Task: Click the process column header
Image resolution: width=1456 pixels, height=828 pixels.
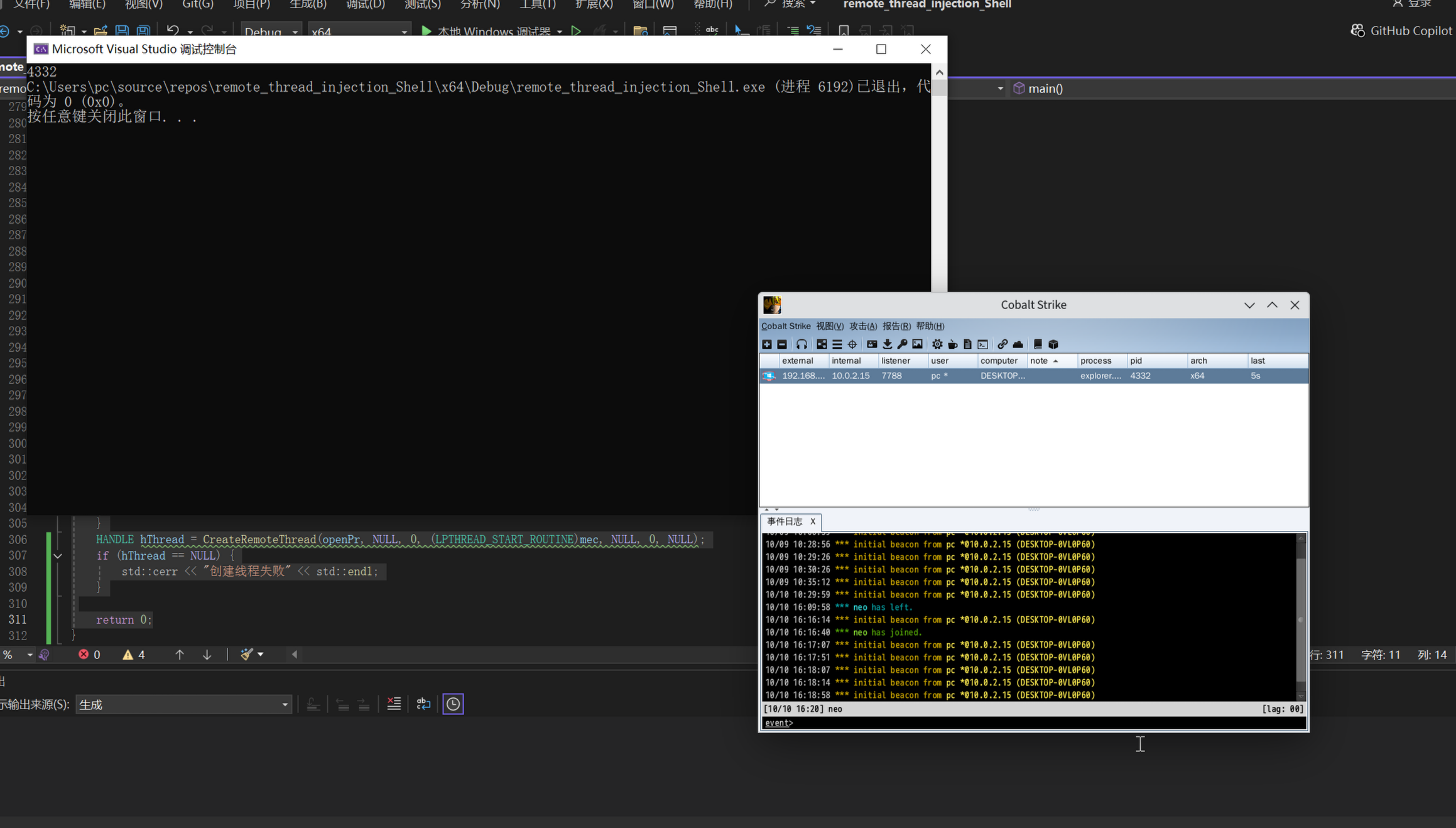Action: [1102, 361]
